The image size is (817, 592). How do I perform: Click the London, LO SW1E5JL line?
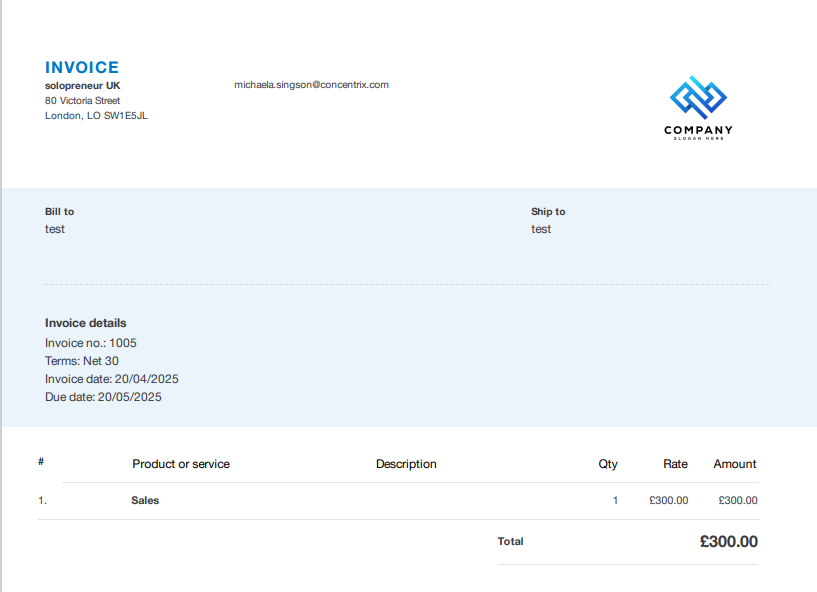(96, 116)
